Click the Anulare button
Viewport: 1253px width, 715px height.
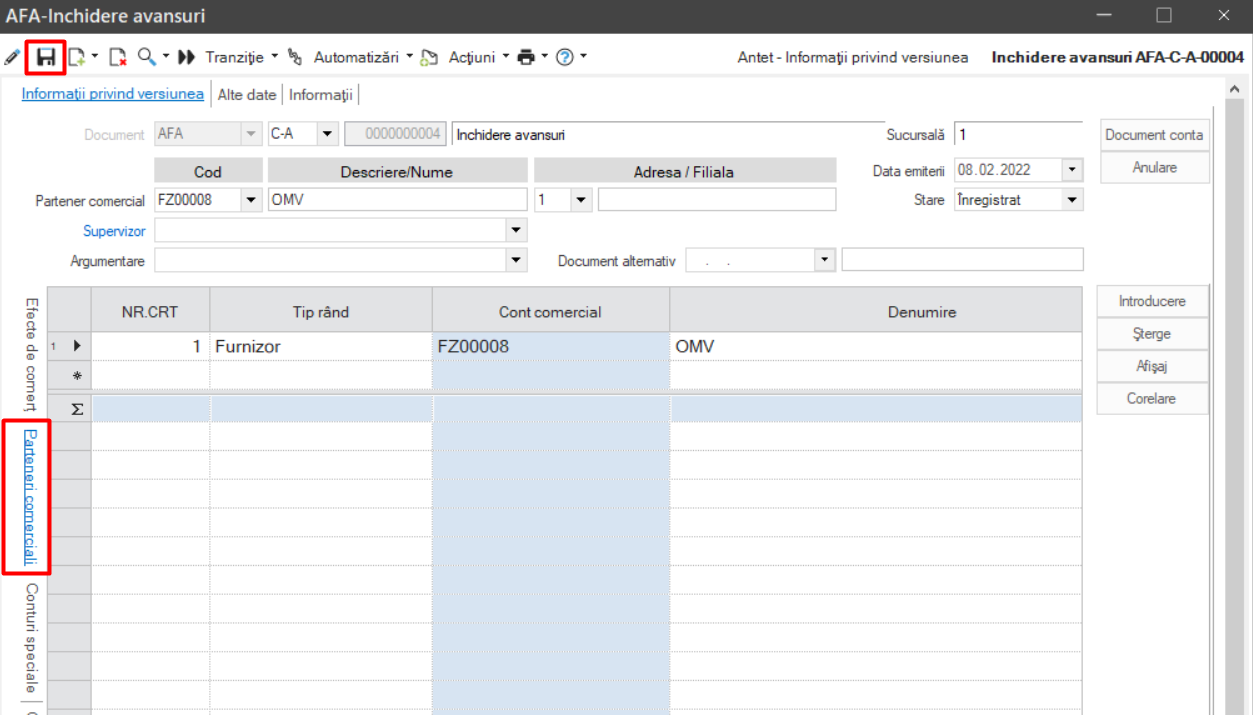(1155, 168)
